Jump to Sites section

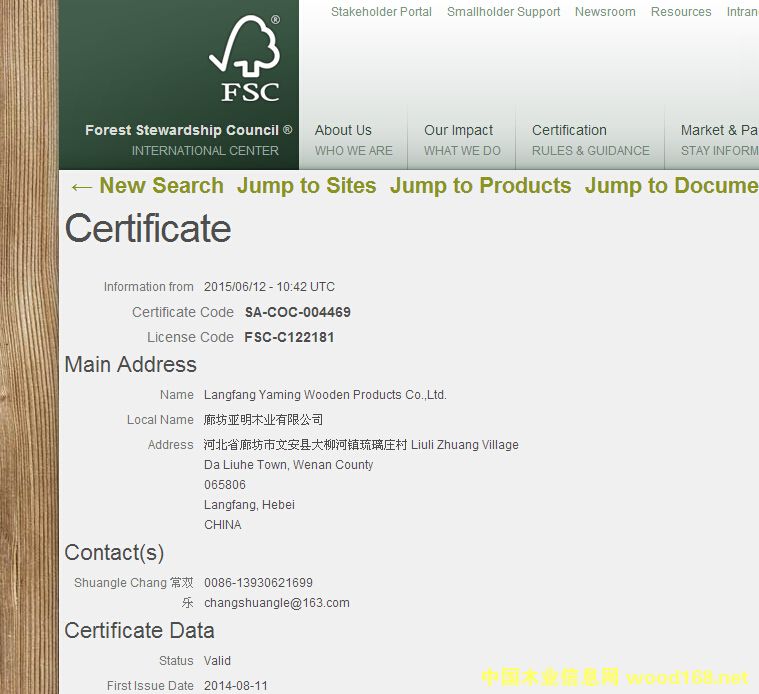tap(306, 186)
